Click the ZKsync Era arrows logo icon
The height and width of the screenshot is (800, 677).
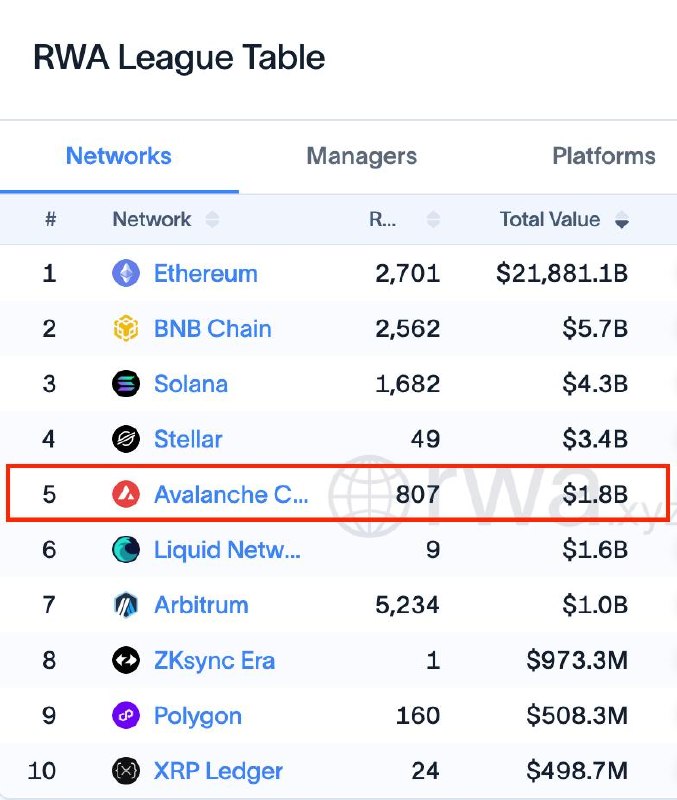126,660
